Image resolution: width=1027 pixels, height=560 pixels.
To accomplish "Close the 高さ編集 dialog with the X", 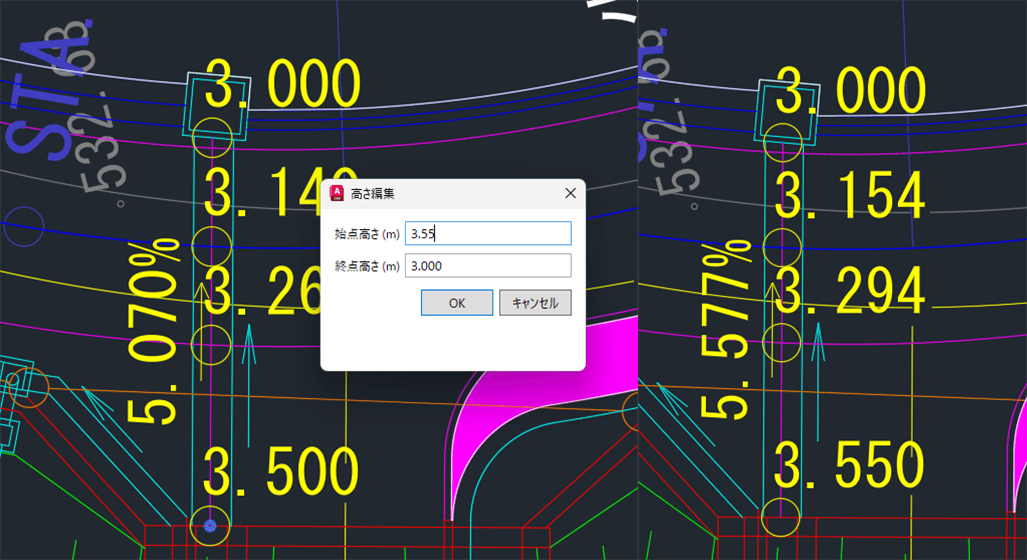I will tap(570, 193).
